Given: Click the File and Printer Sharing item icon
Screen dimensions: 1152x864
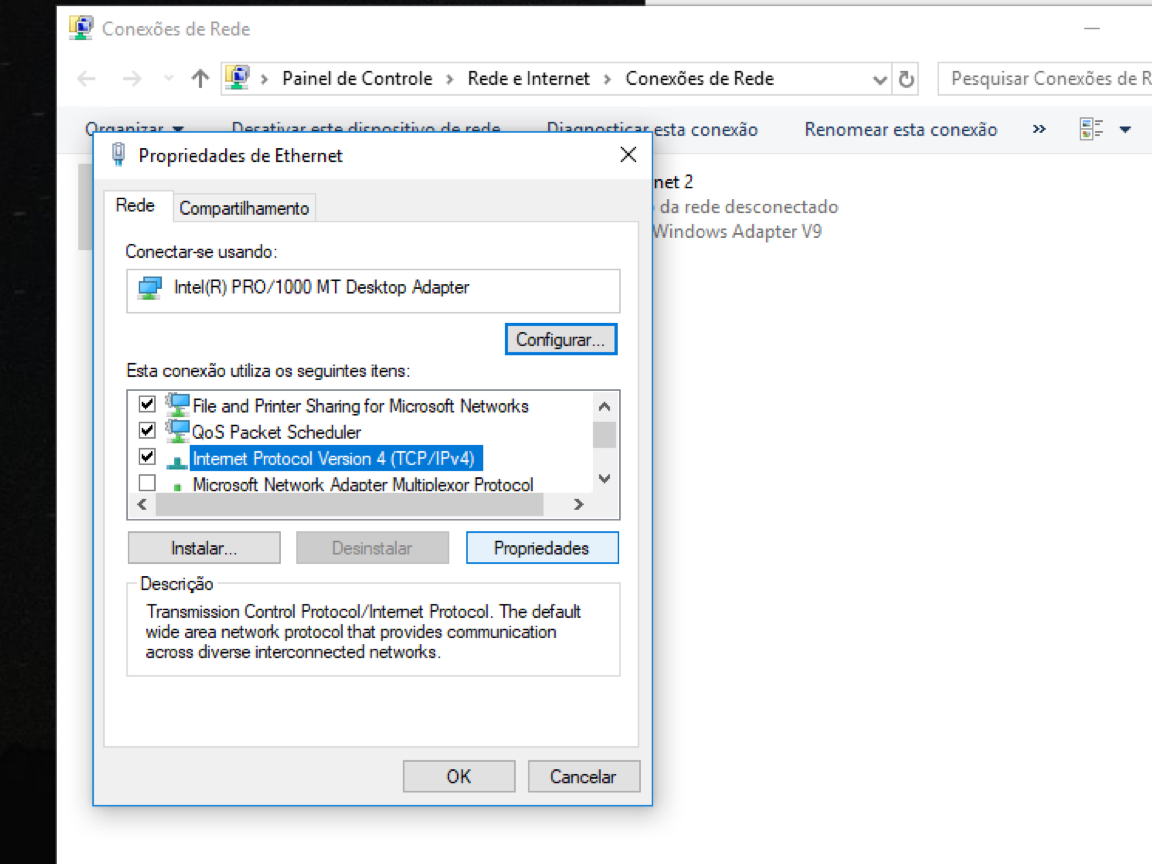Looking at the screenshot, I should click(x=177, y=405).
